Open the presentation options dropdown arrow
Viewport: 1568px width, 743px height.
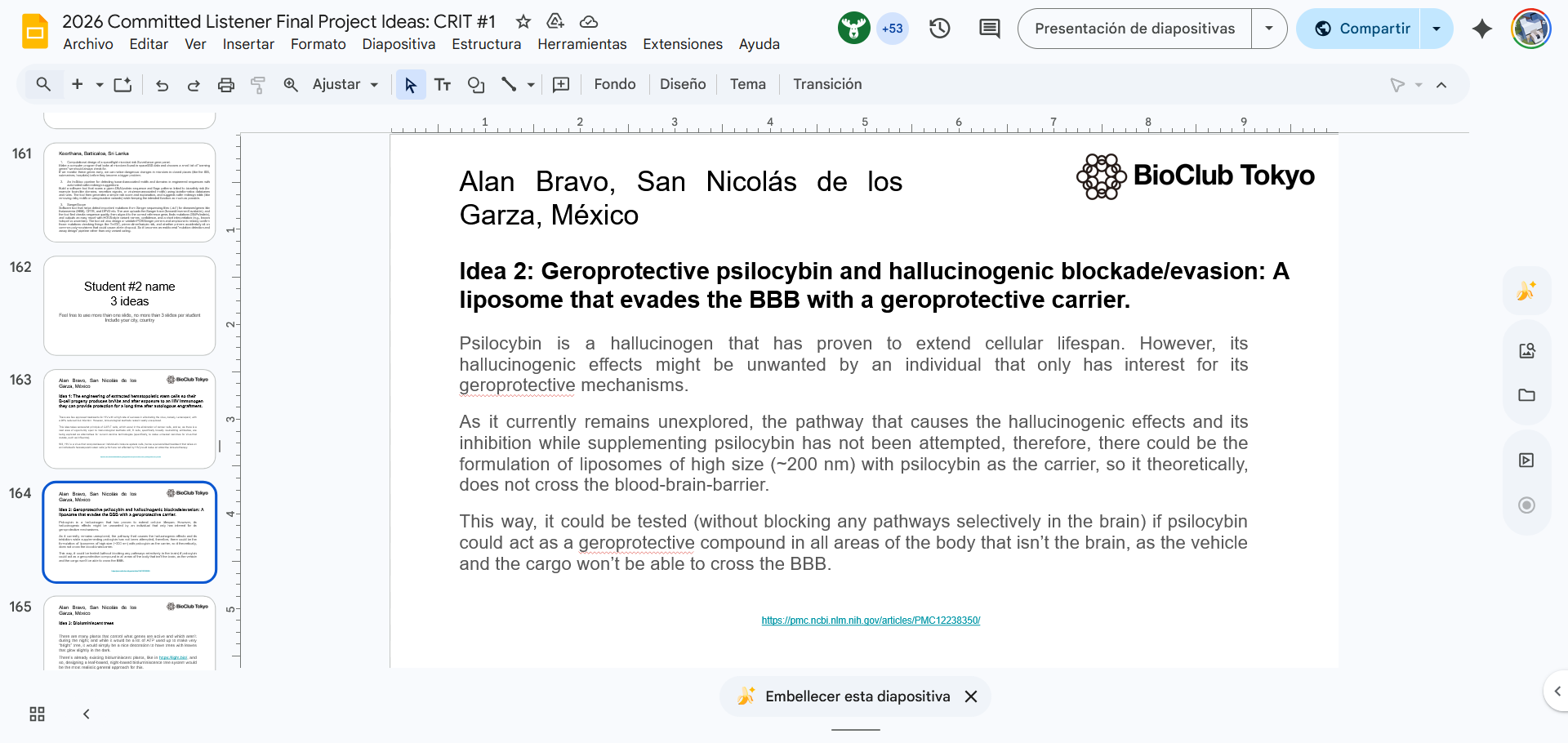(1268, 28)
